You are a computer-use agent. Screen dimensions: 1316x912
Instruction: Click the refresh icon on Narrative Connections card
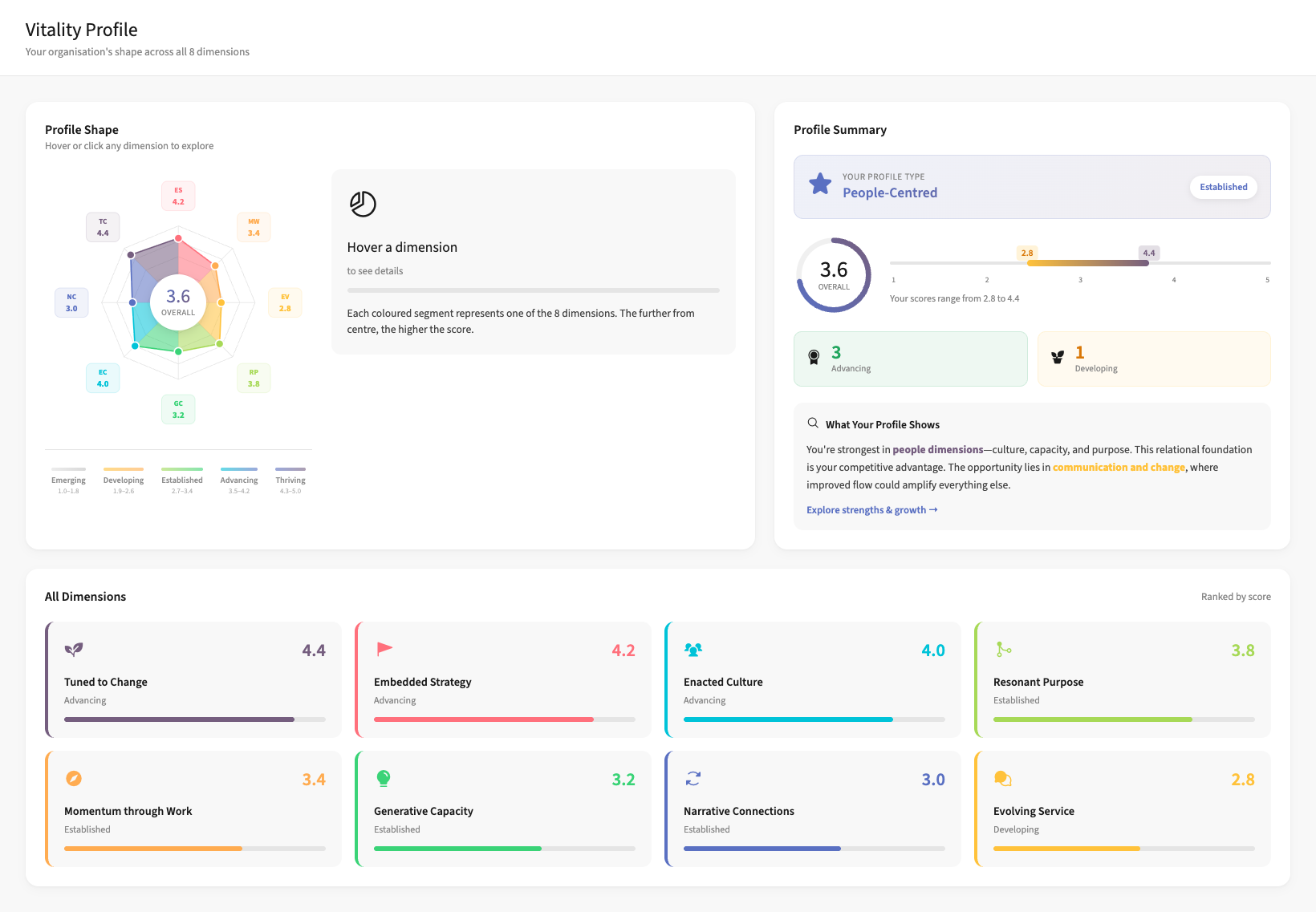[x=693, y=778]
